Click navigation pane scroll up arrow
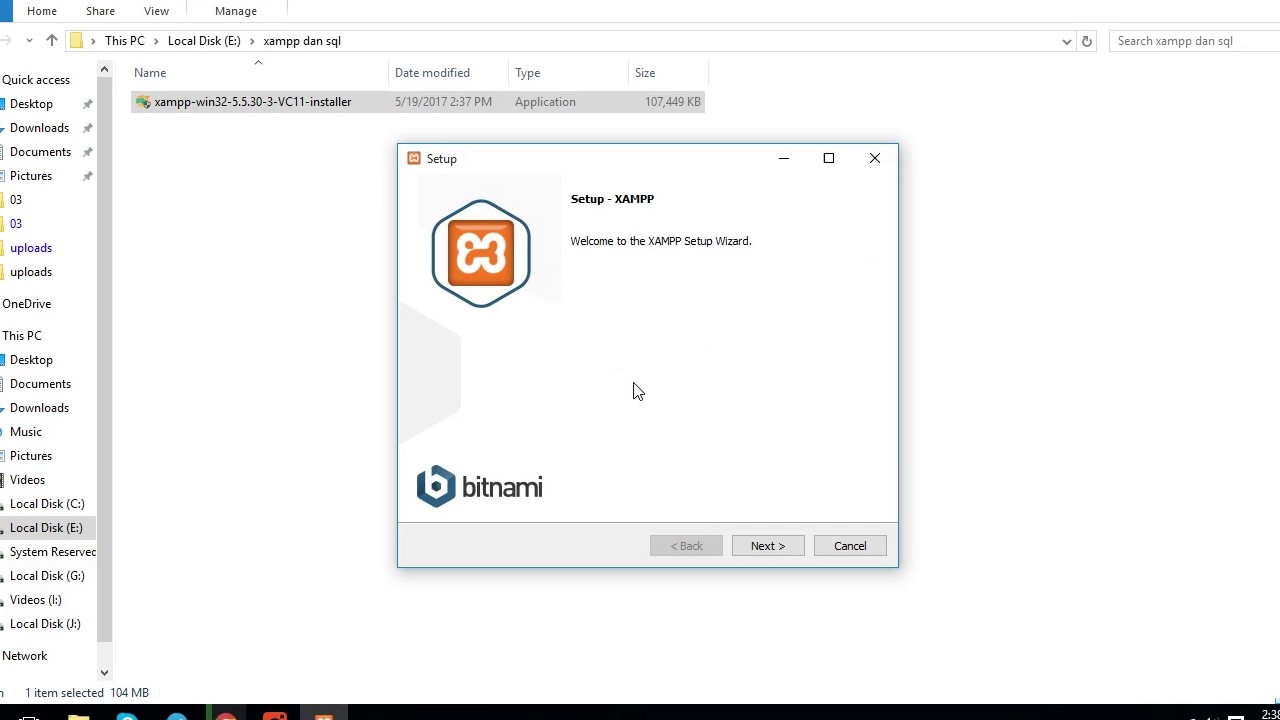 point(104,69)
